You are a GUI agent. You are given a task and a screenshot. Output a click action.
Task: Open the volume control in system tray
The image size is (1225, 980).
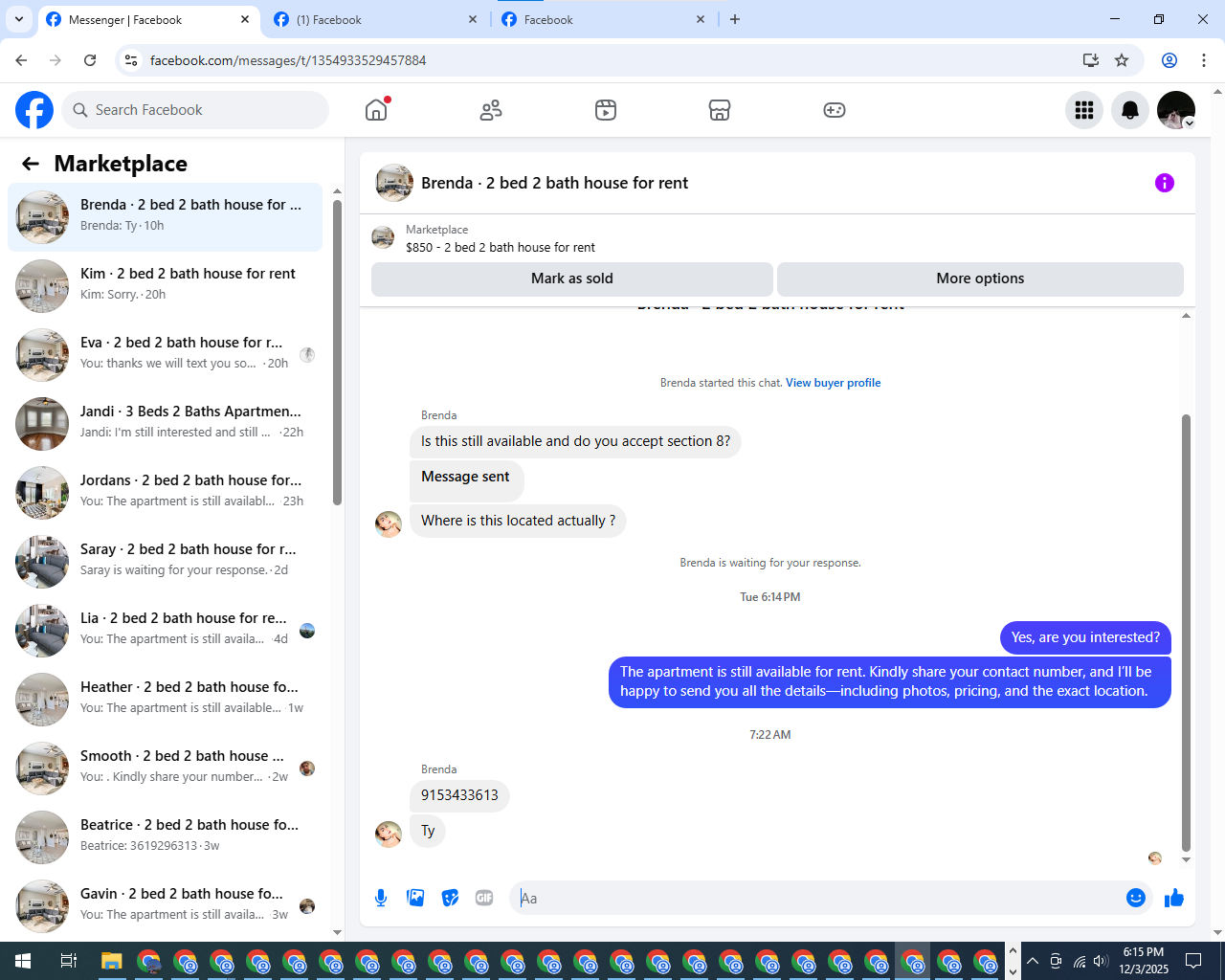1102,961
